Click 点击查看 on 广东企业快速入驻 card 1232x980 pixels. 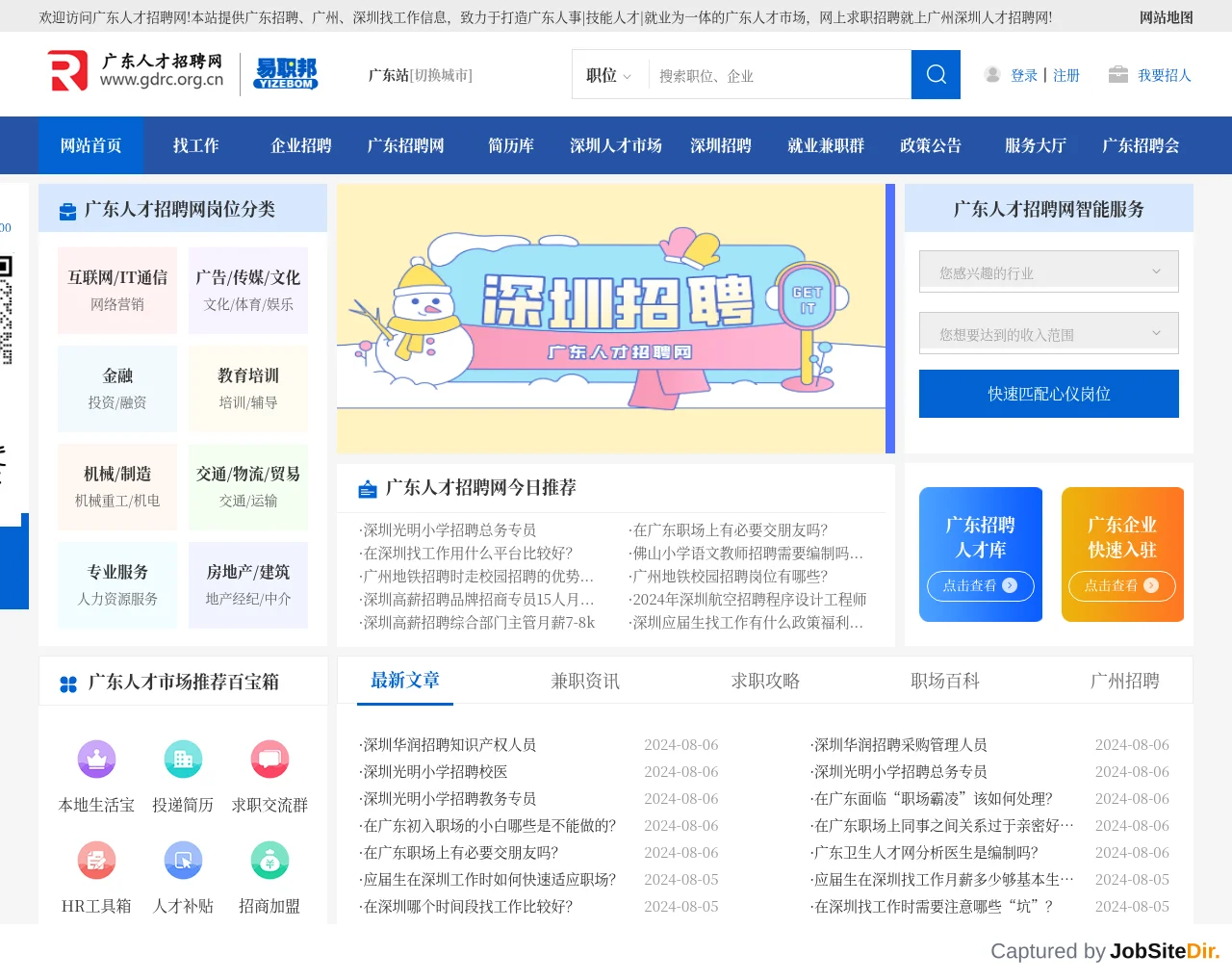(1122, 585)
